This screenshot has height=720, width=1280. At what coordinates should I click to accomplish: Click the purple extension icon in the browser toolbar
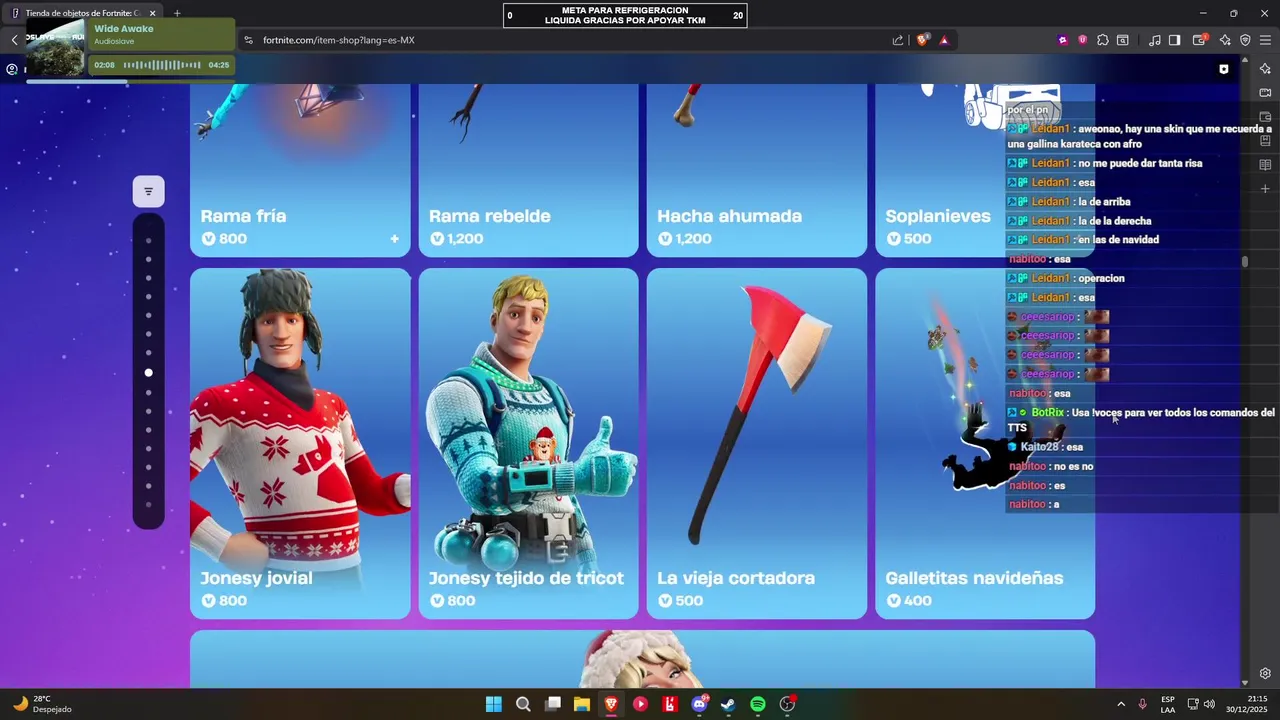coord(1062,40)
